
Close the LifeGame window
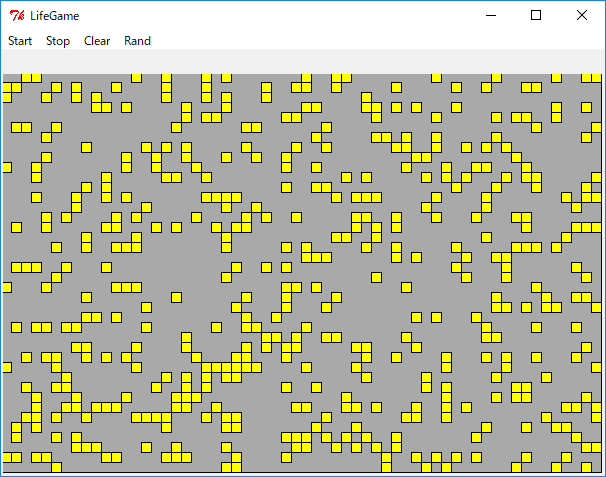point(582,15)
